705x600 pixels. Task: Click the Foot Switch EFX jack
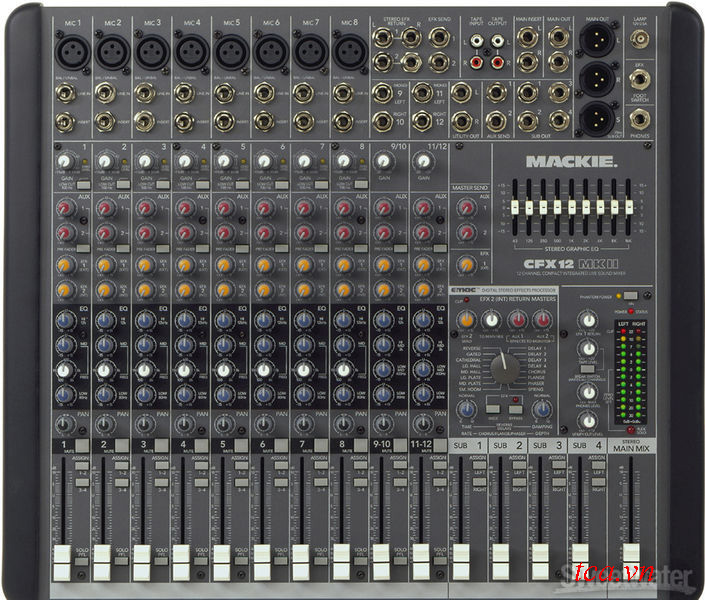(639, 81)
